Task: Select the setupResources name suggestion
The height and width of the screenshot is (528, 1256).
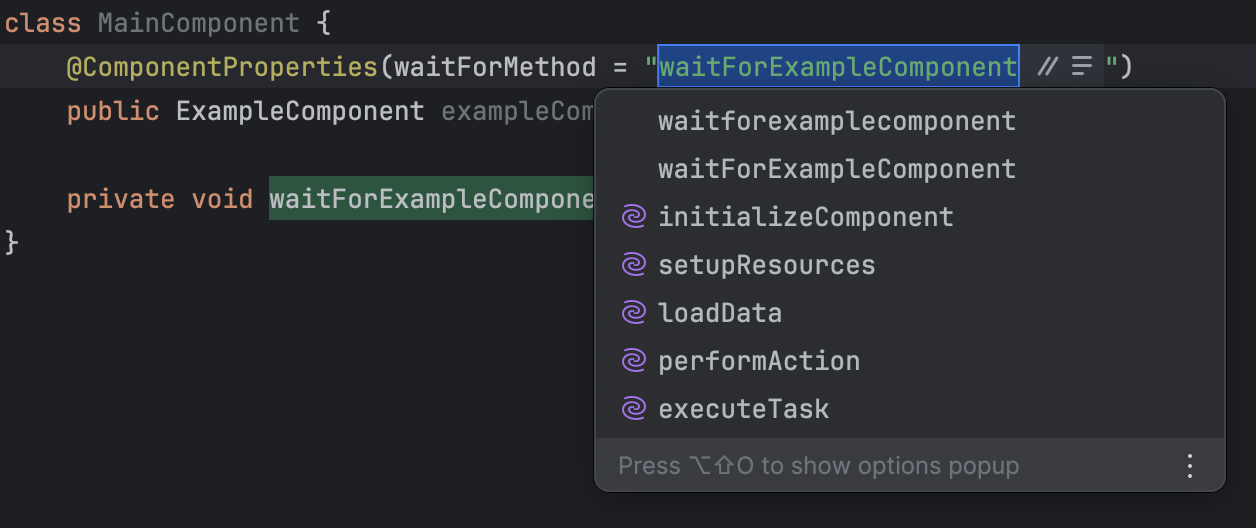Action: tap(766, 265)
